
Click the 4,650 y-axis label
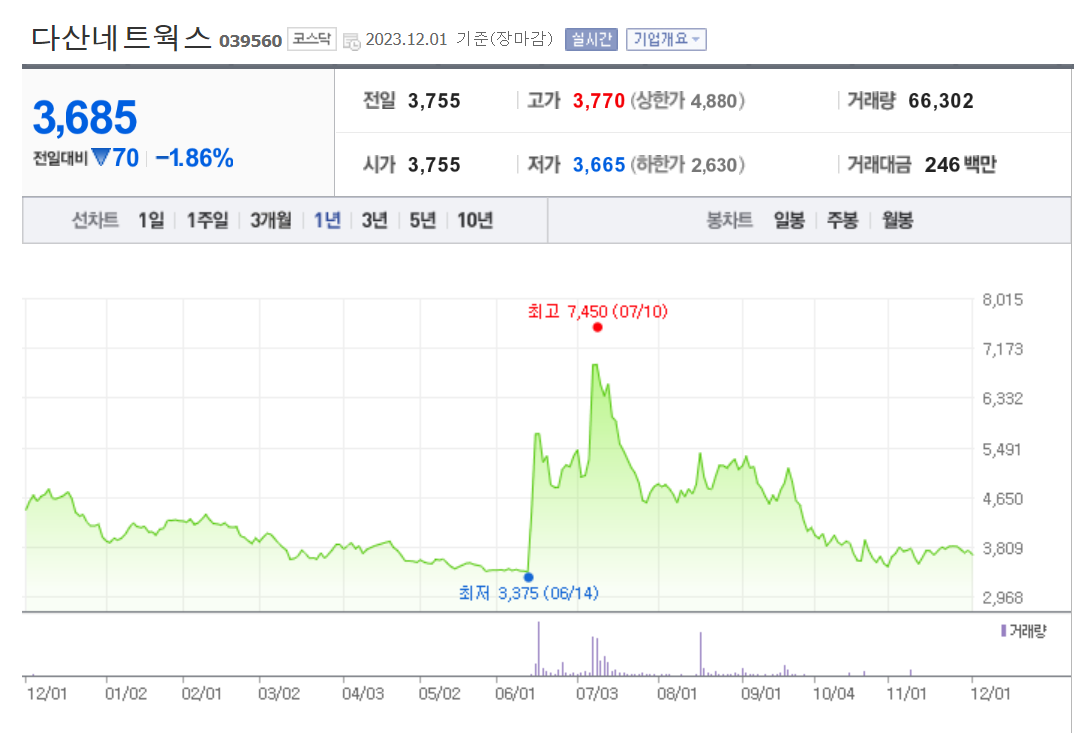point(1003,499)
